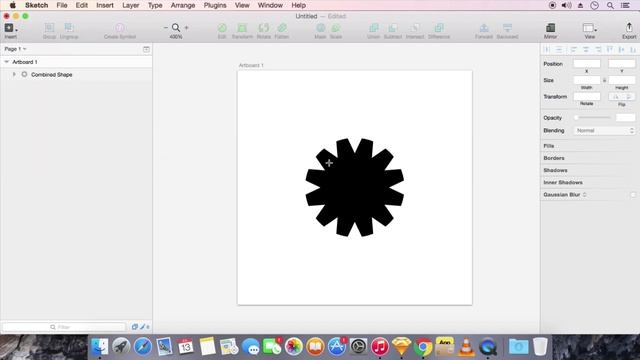
Task: Click the Opacity value field
Action: [625, 118]
